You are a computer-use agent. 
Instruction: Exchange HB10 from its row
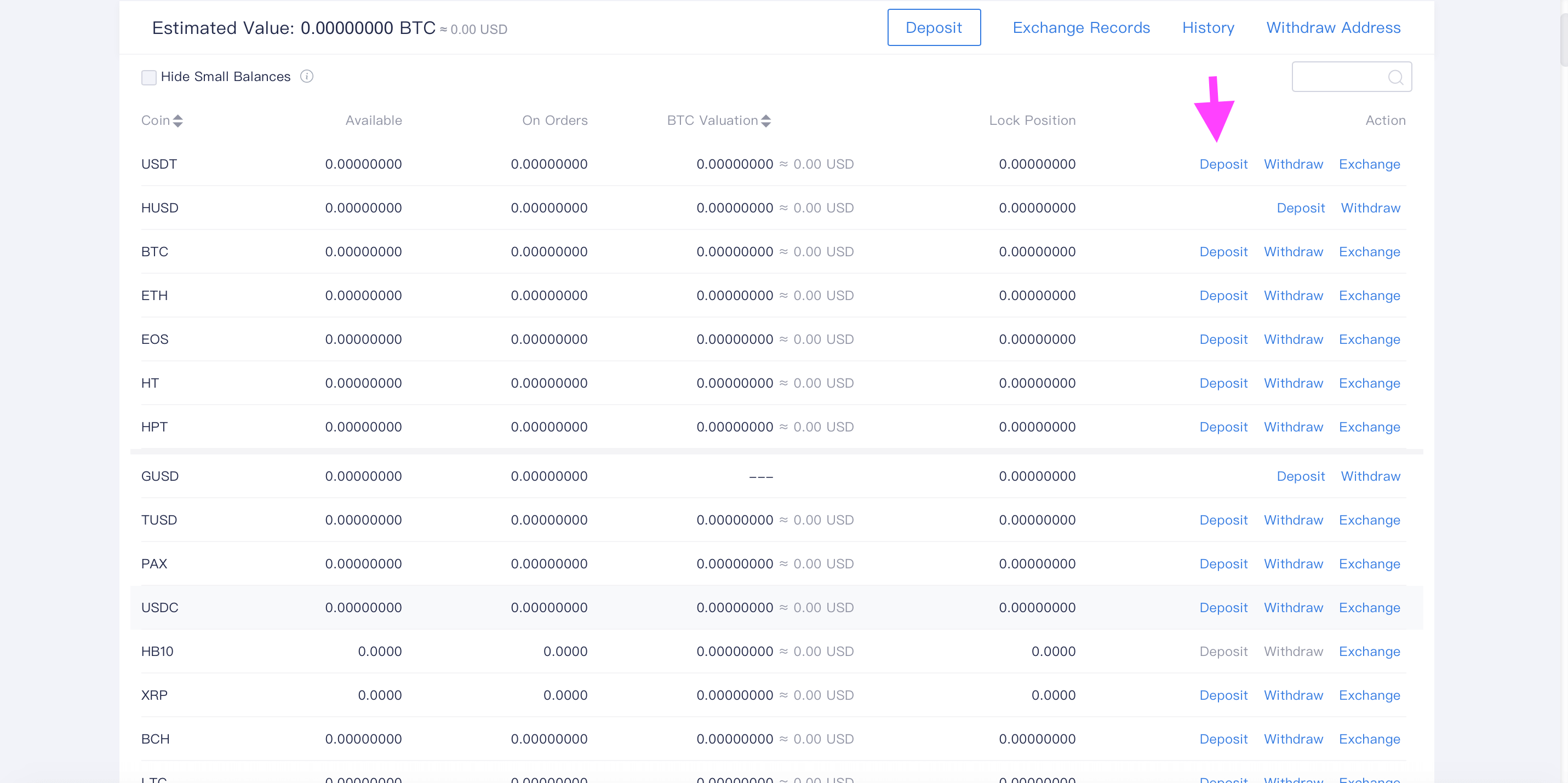pyautogui.click(x=1369, y=652)
